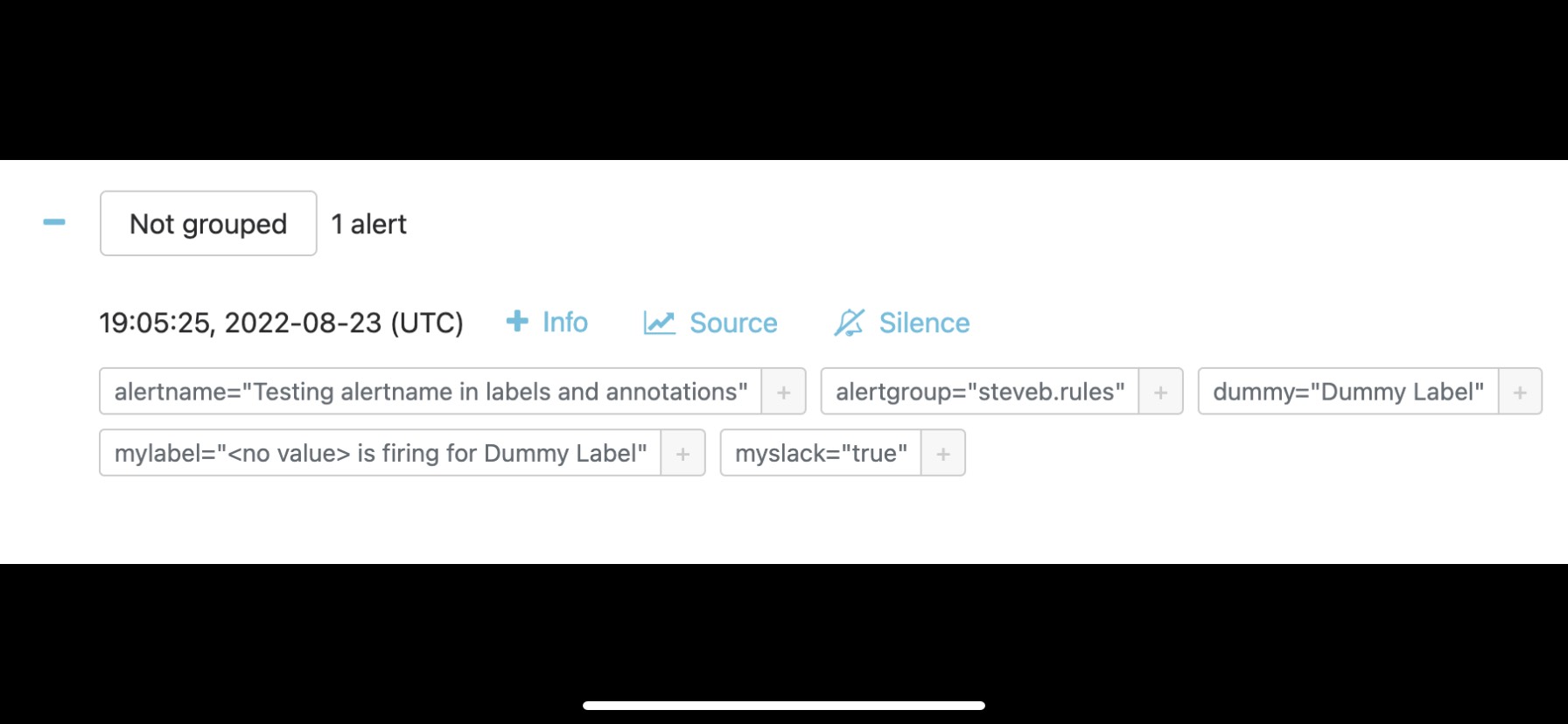Click the plus icon next to alertname label
This screenshot has height=724, width=1568.
pos(783,392)
